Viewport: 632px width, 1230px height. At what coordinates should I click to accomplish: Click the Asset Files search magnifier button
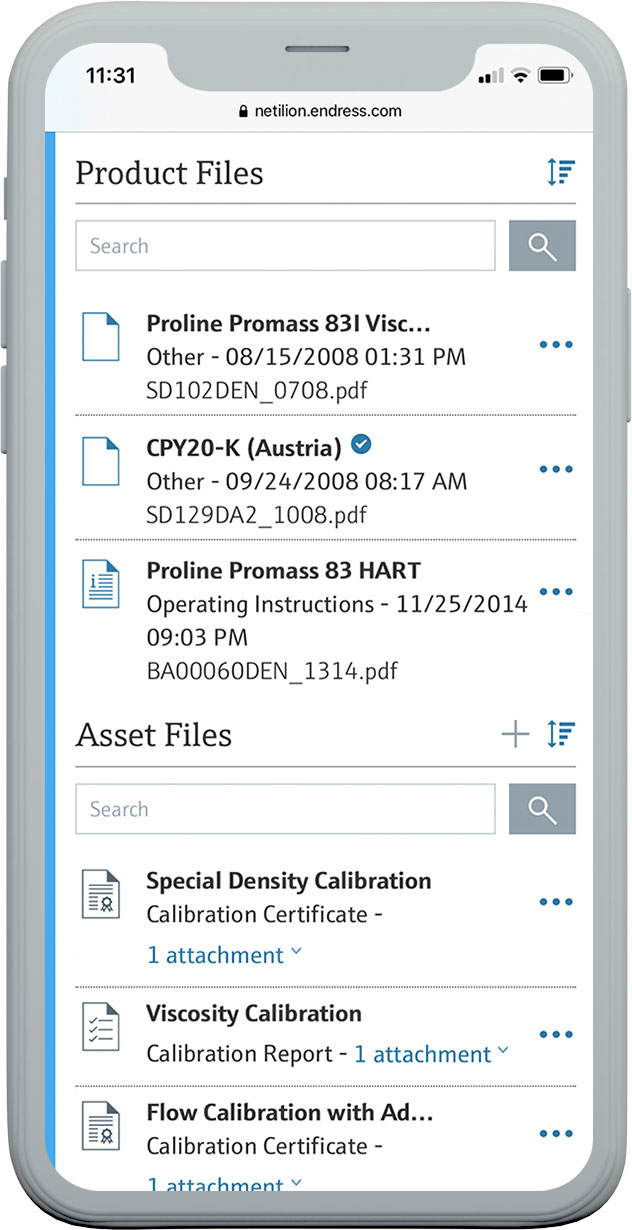542,809
